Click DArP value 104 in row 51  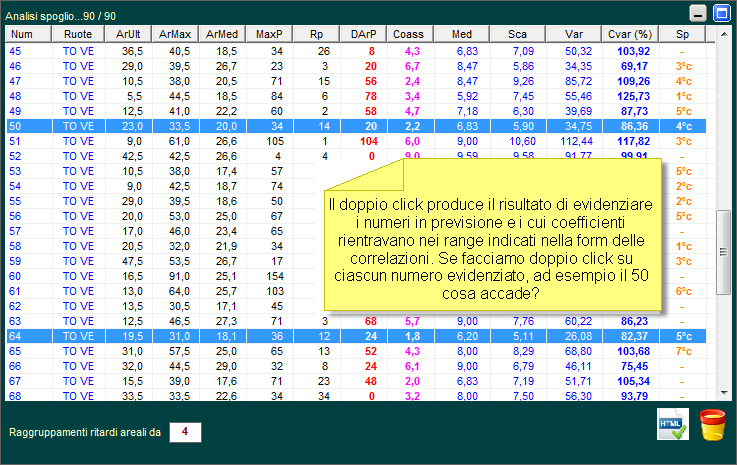[369, 142]
